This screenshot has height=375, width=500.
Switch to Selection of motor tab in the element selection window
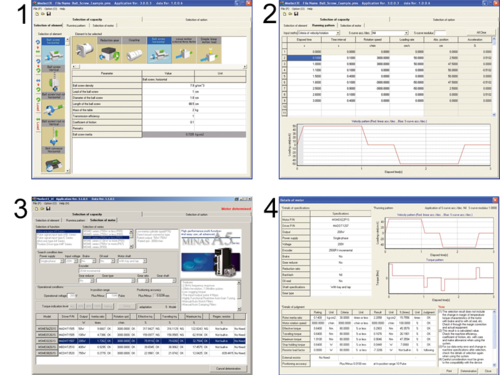tap(103, 25)
